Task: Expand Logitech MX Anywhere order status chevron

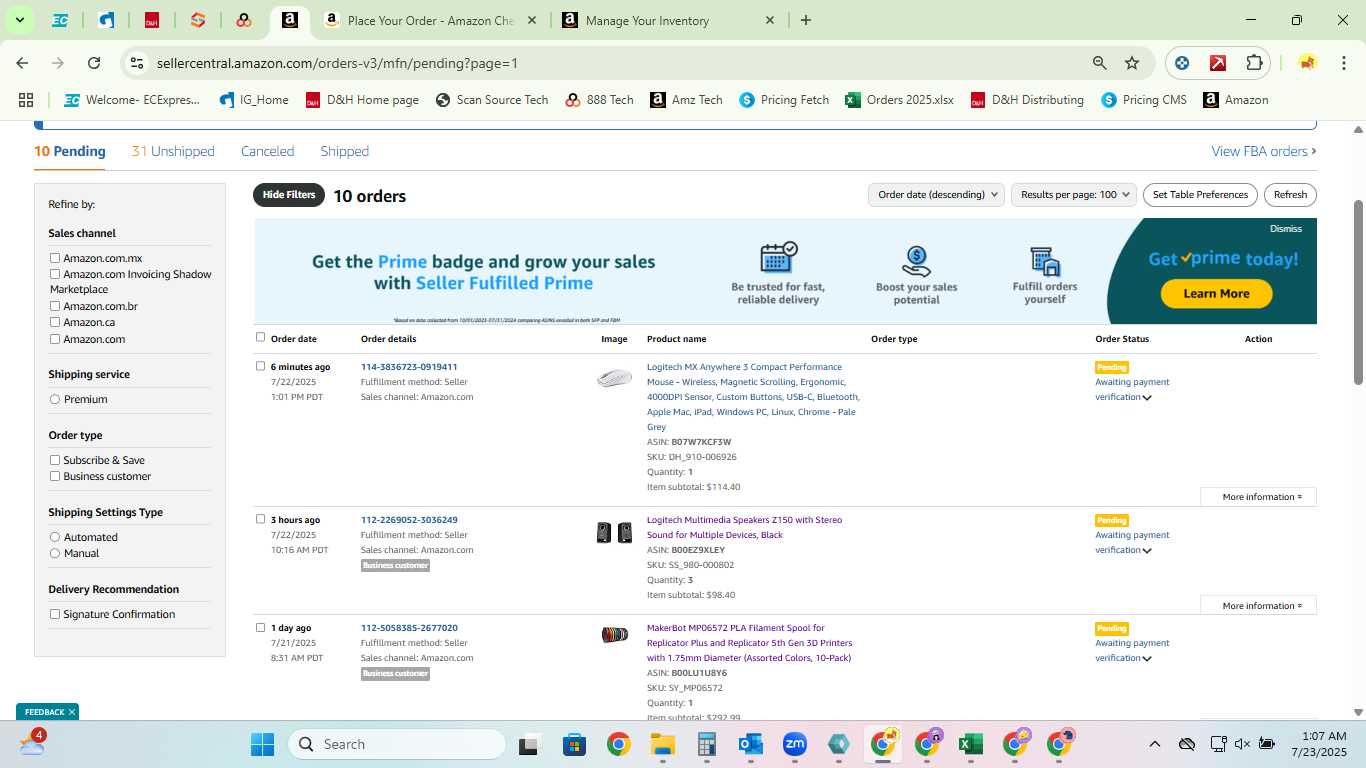Action: click(1147, 398)
